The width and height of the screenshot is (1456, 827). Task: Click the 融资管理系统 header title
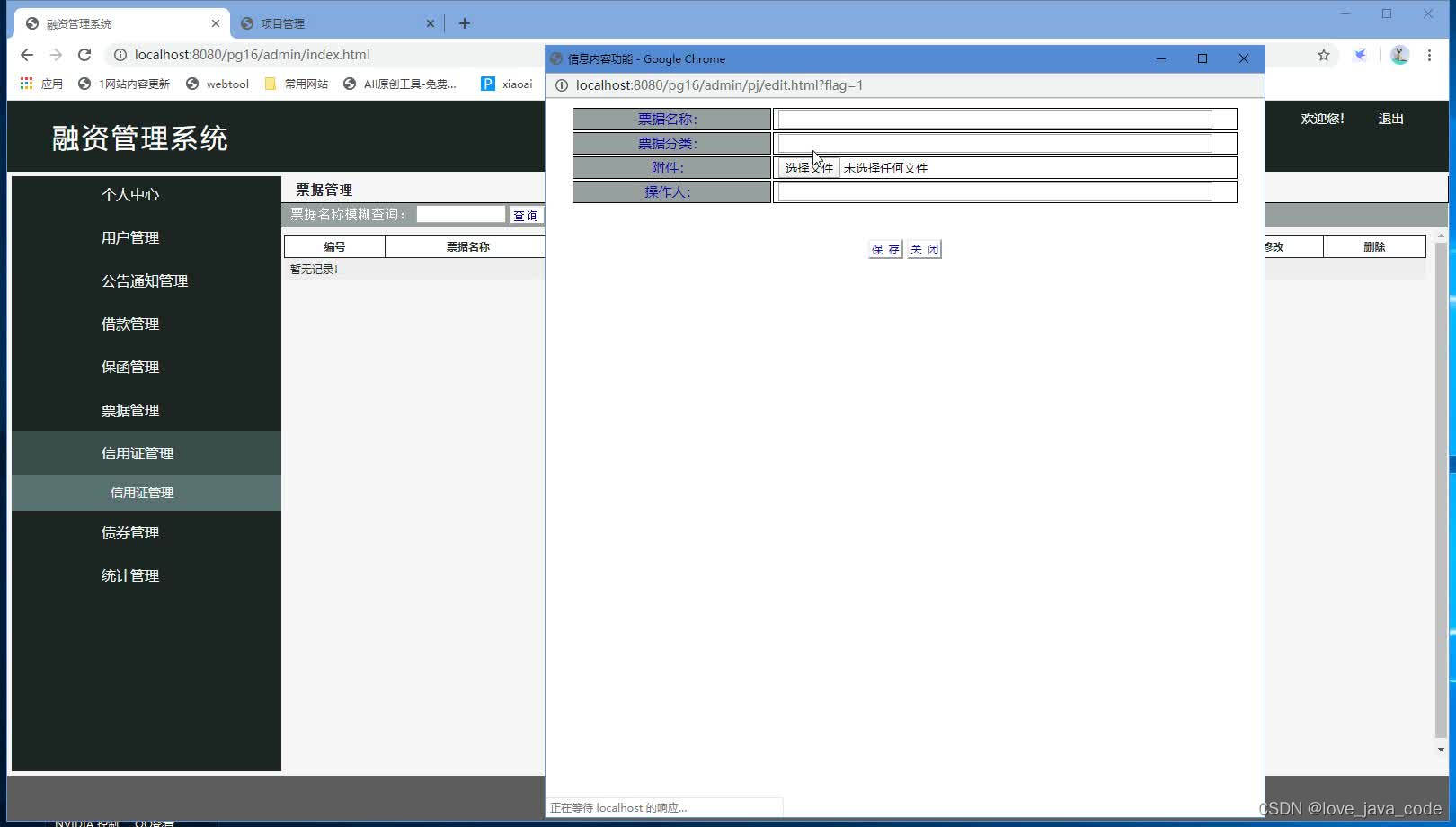[x=139, y=138]
